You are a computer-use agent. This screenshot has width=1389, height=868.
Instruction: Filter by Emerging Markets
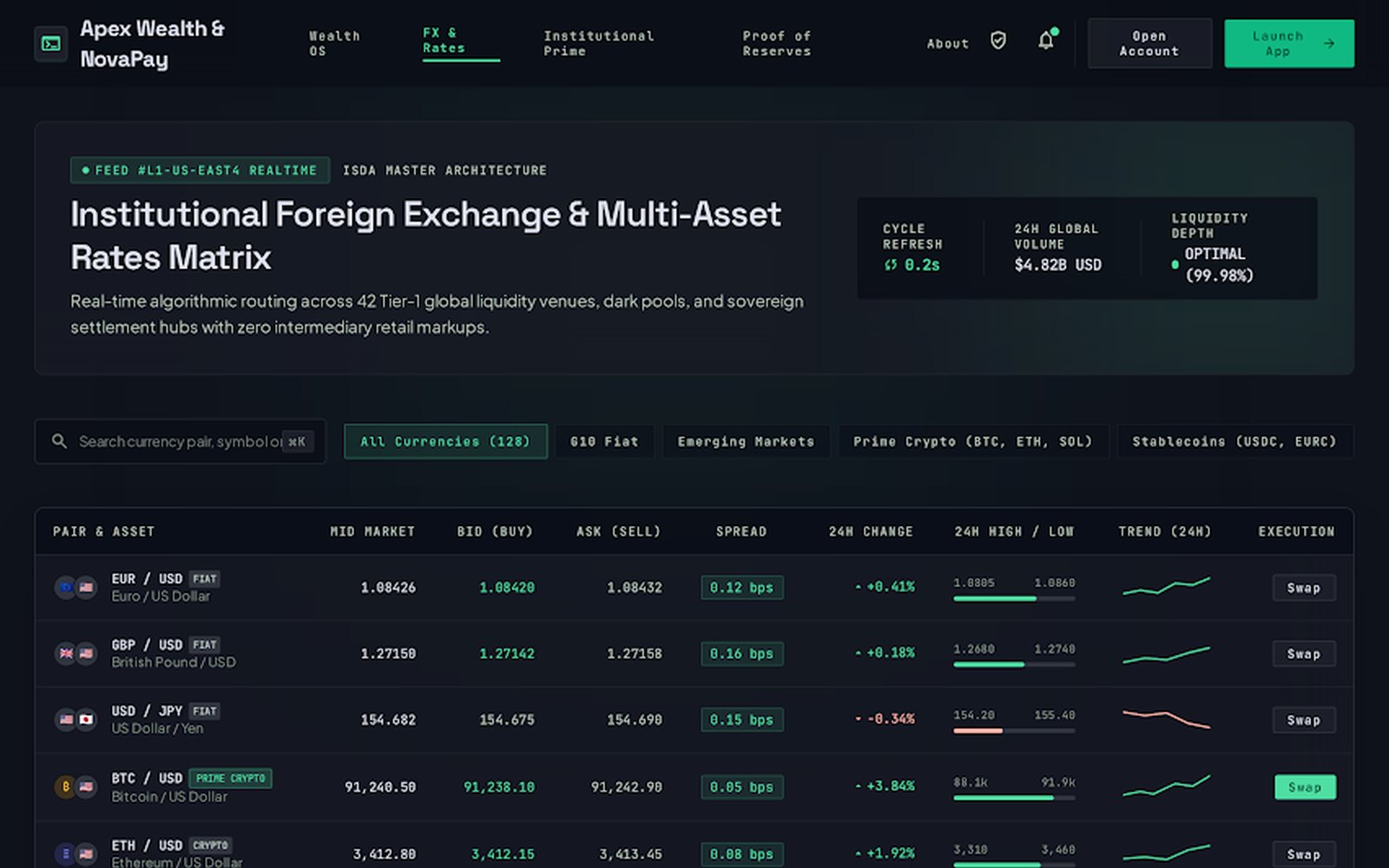click(x=746, y=441)
